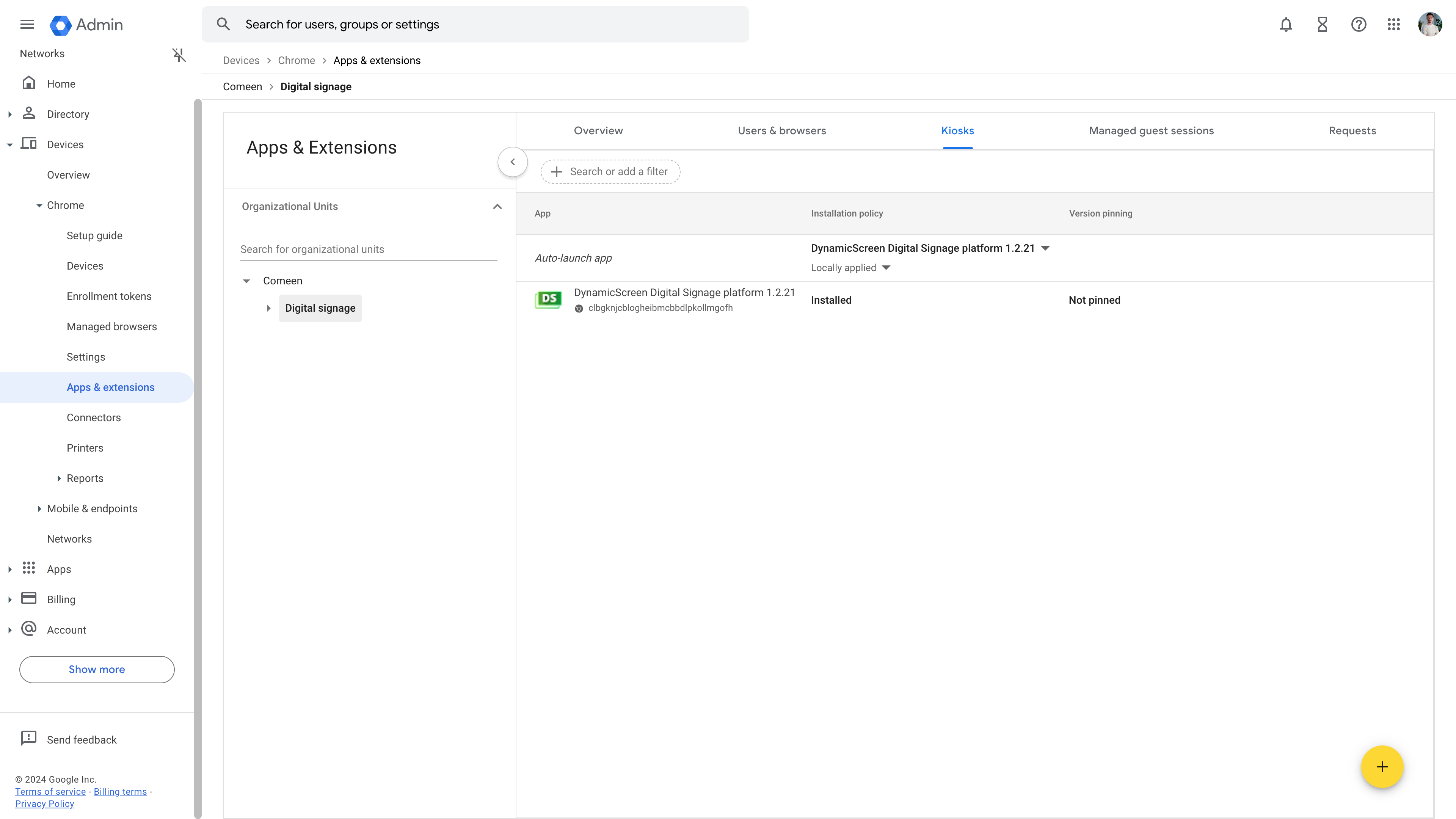Collapse the Comeen org unit arrow

pos(246,281)
